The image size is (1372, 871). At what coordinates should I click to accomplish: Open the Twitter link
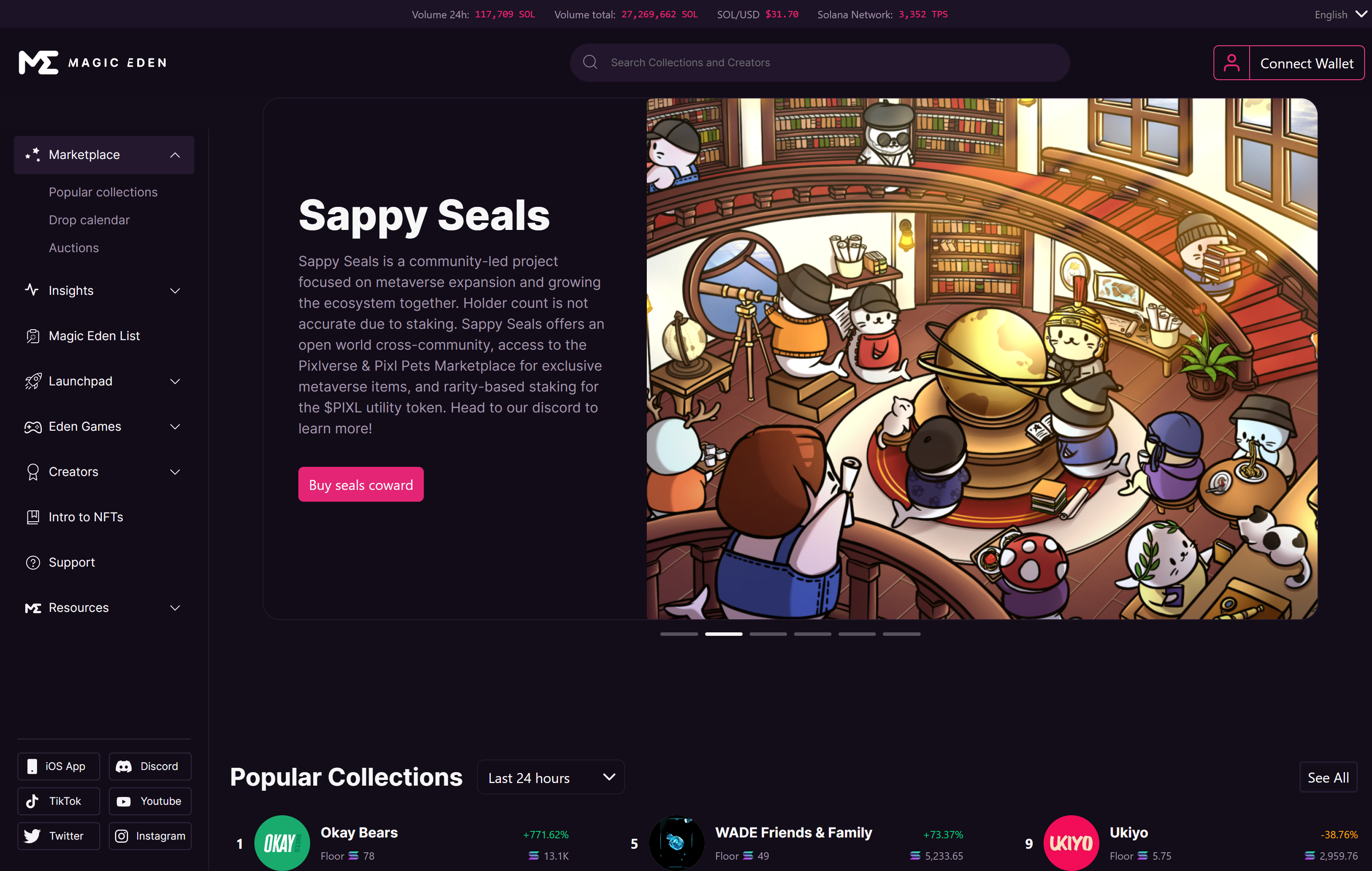[59, 836]
